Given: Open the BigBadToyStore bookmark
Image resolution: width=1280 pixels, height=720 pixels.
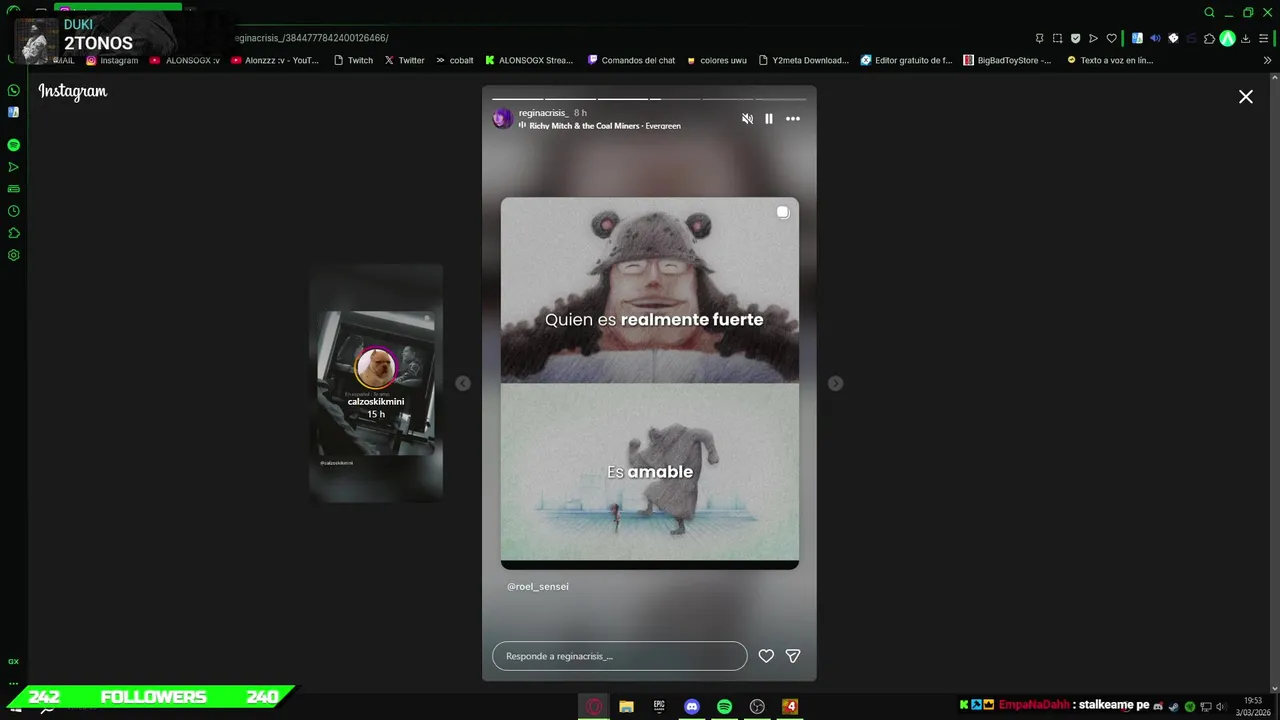Looking at the screenshot, I should point(1007,60).
